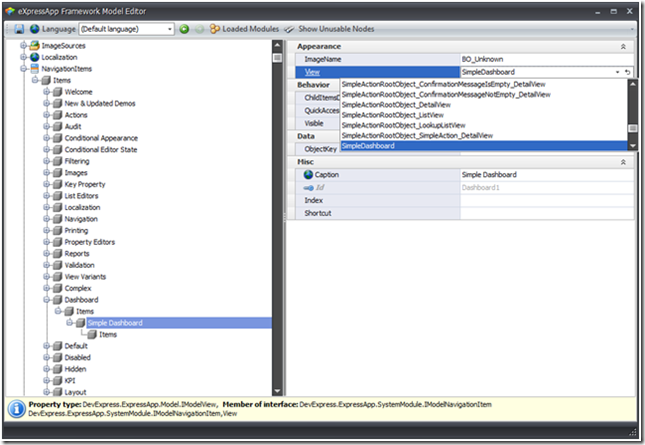
Task: Click the Simple Dashboard cube icon
Action: (x=81, y=323)
